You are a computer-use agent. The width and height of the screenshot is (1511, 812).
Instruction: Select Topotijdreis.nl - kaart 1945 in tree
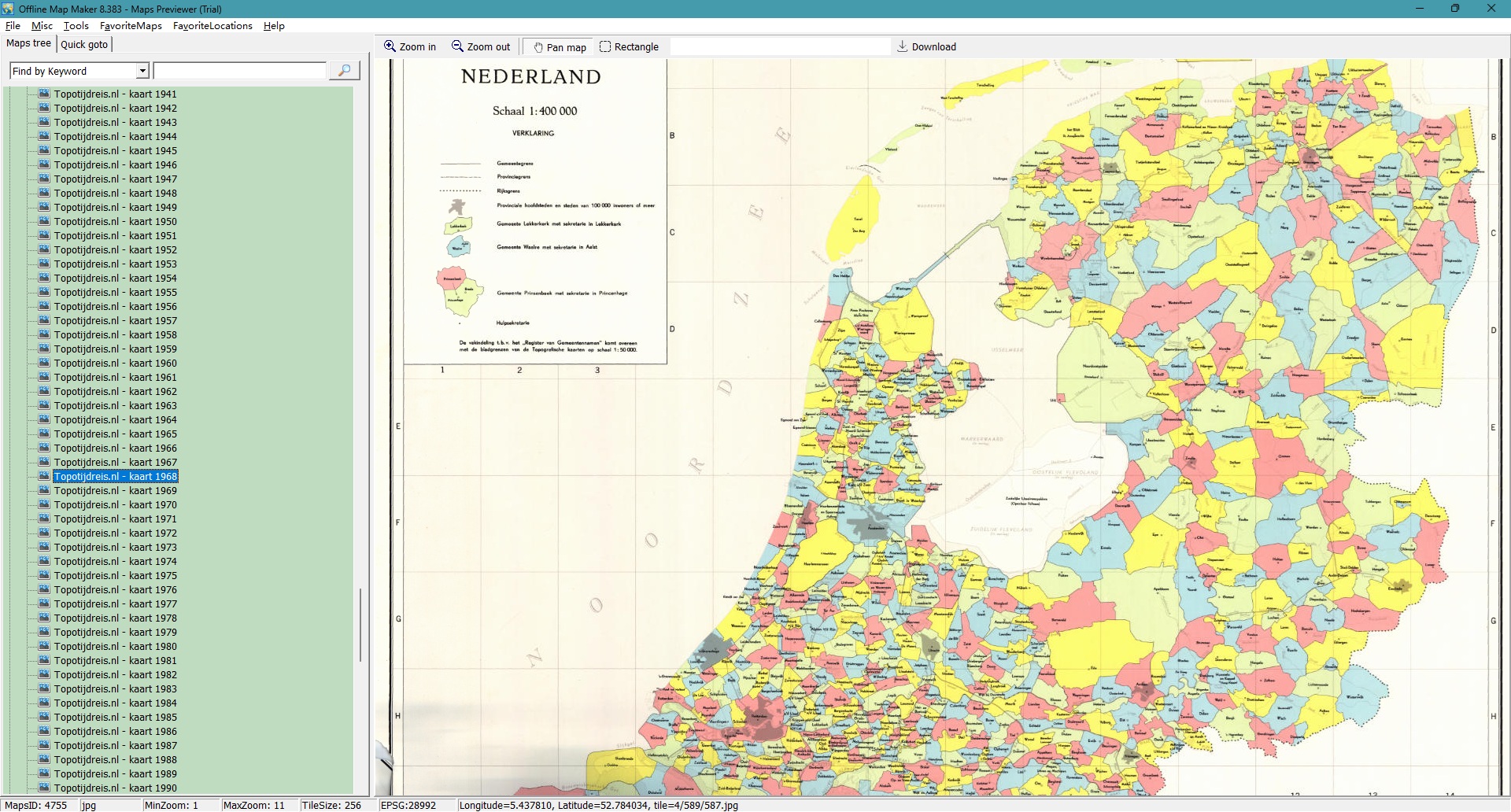115,150
